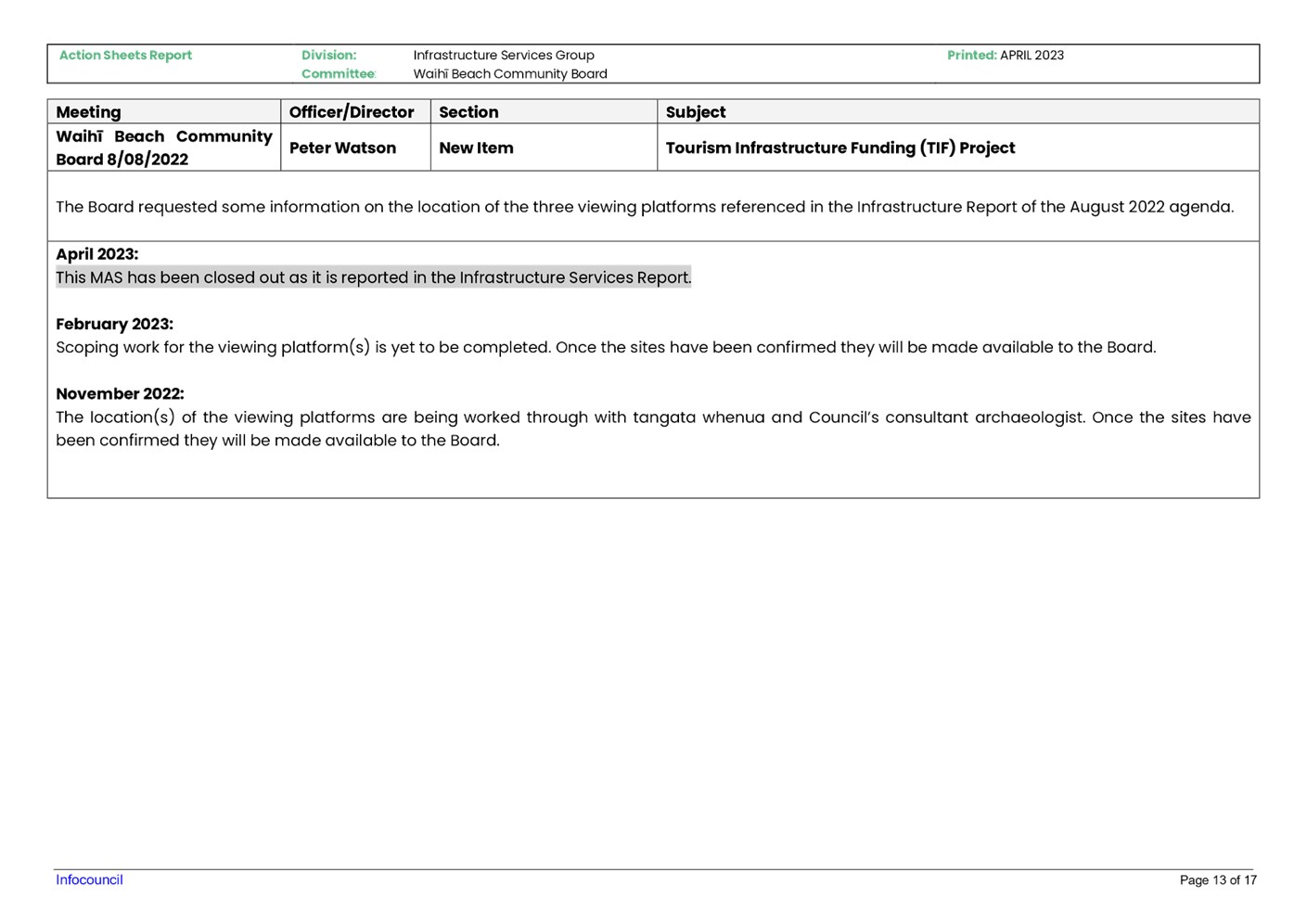Click the 'Subject' column header
Screen dimensions: 1307x924
958,112
